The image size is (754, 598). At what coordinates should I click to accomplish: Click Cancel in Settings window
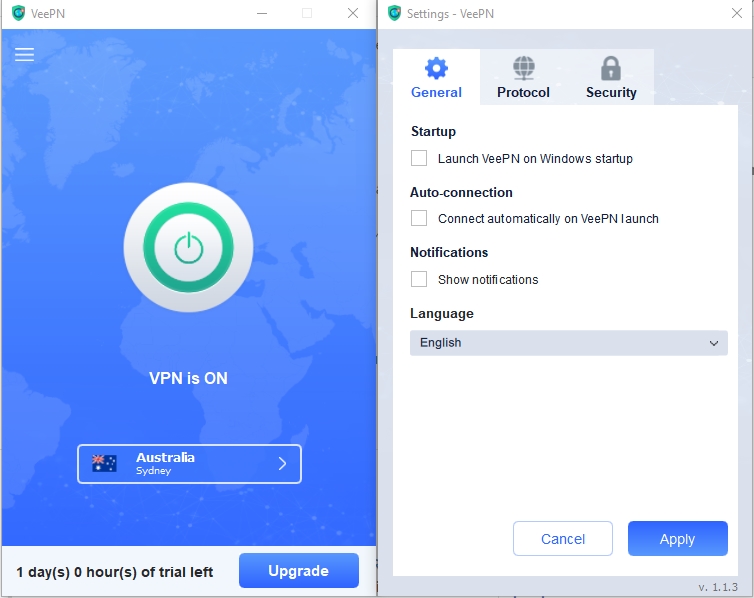click(x=563, y=538)
